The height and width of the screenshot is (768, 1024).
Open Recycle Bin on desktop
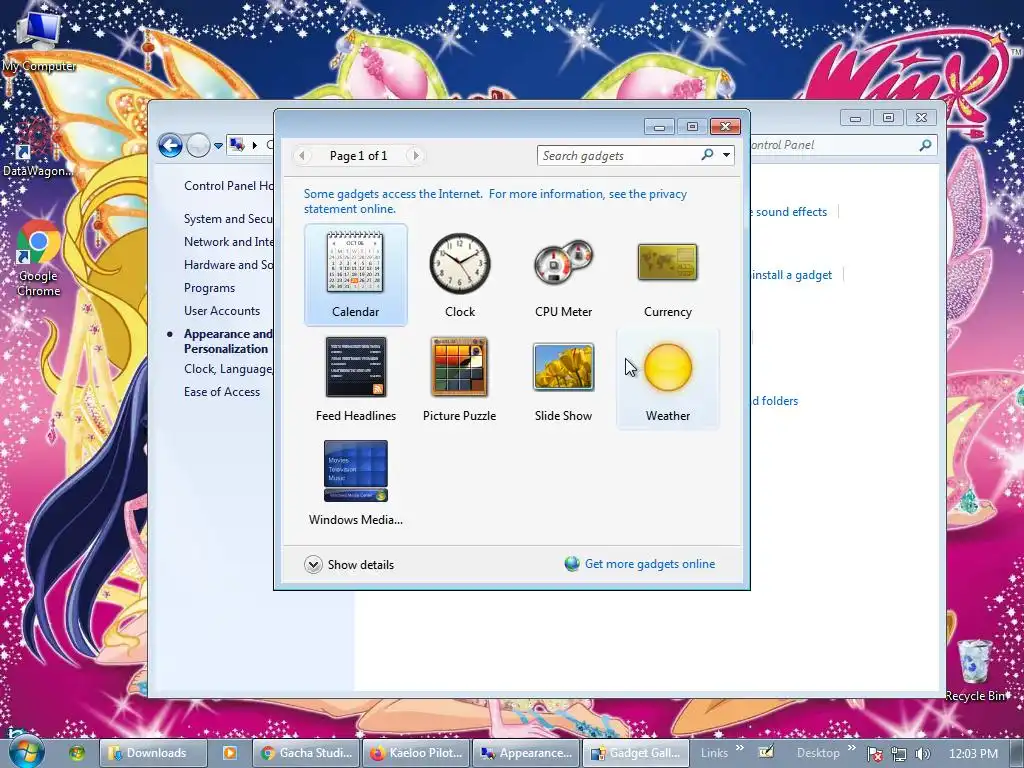975,671
